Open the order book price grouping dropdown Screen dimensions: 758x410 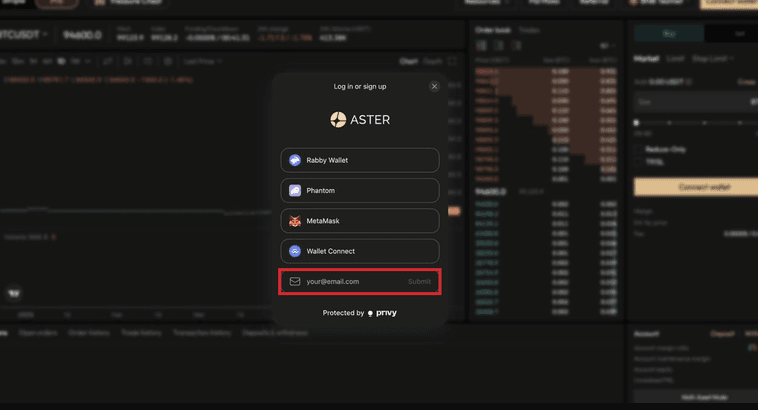tap(608, 46)
